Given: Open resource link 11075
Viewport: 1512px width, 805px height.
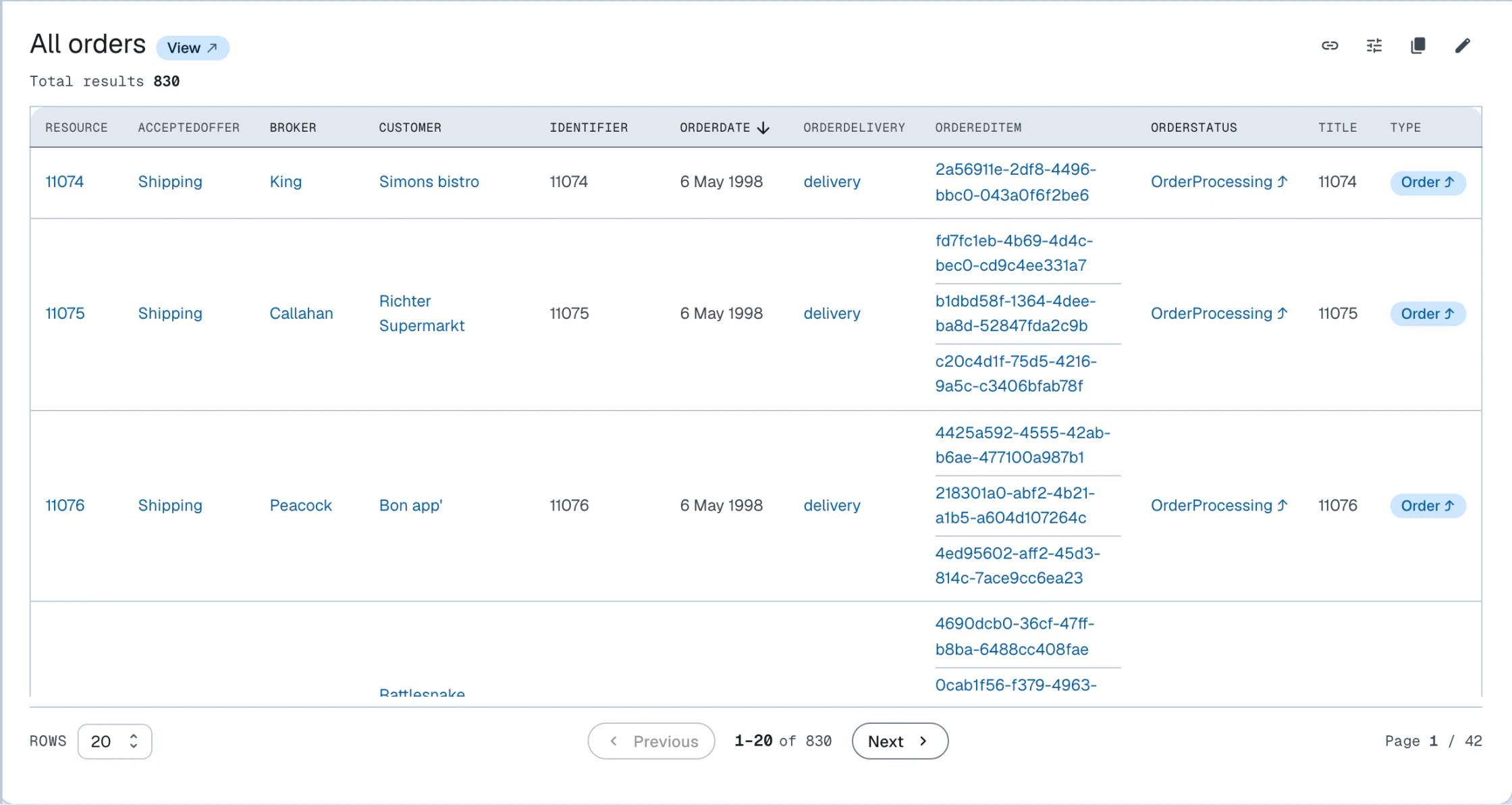Looking at the screenshot, I should click(65, 313).
